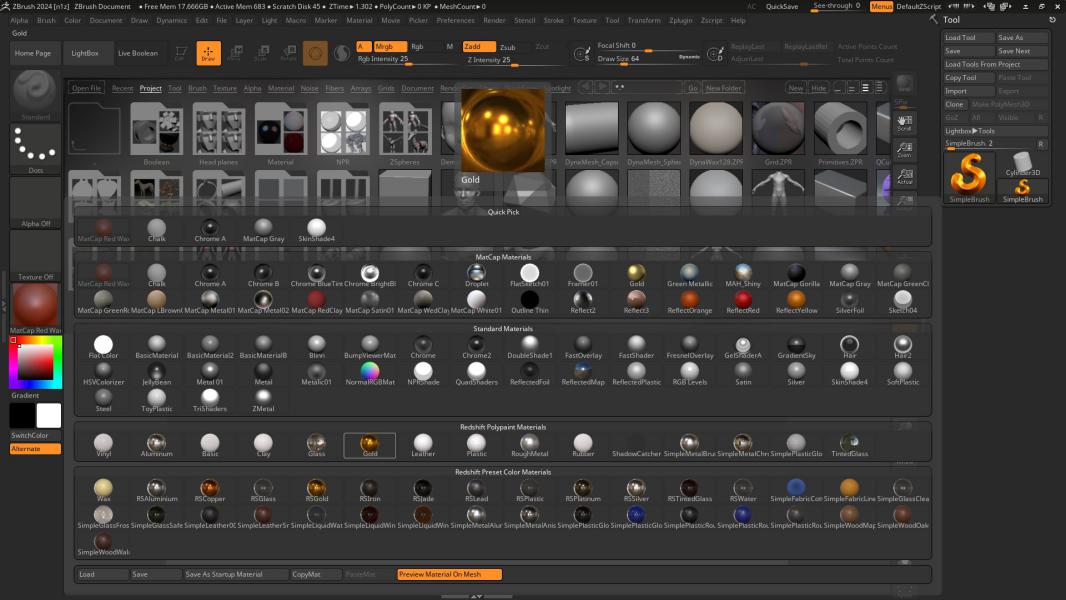
Task: Click Load material button
Action: pos(102,574)
